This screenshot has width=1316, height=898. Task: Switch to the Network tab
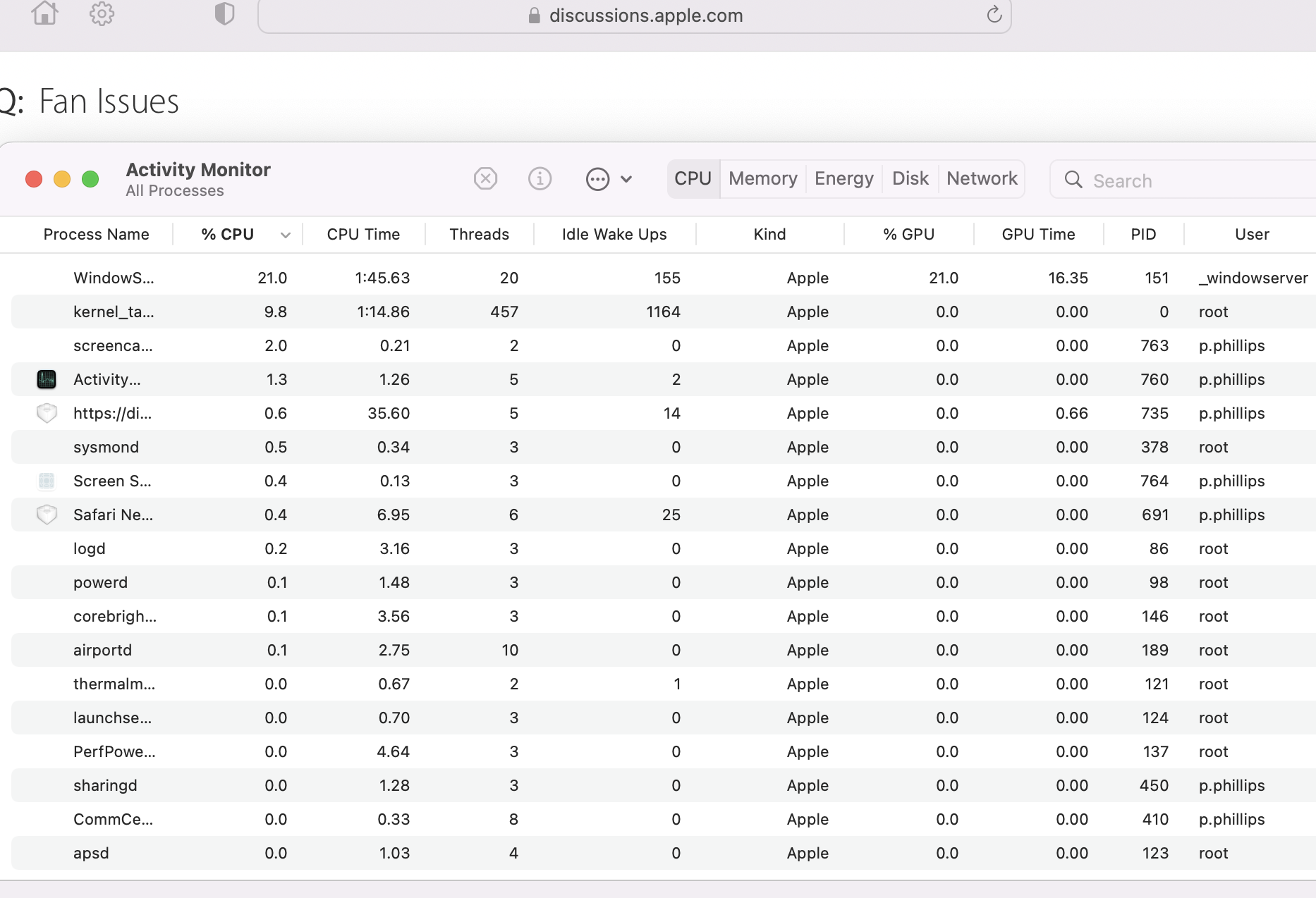(x=982, y=179)
